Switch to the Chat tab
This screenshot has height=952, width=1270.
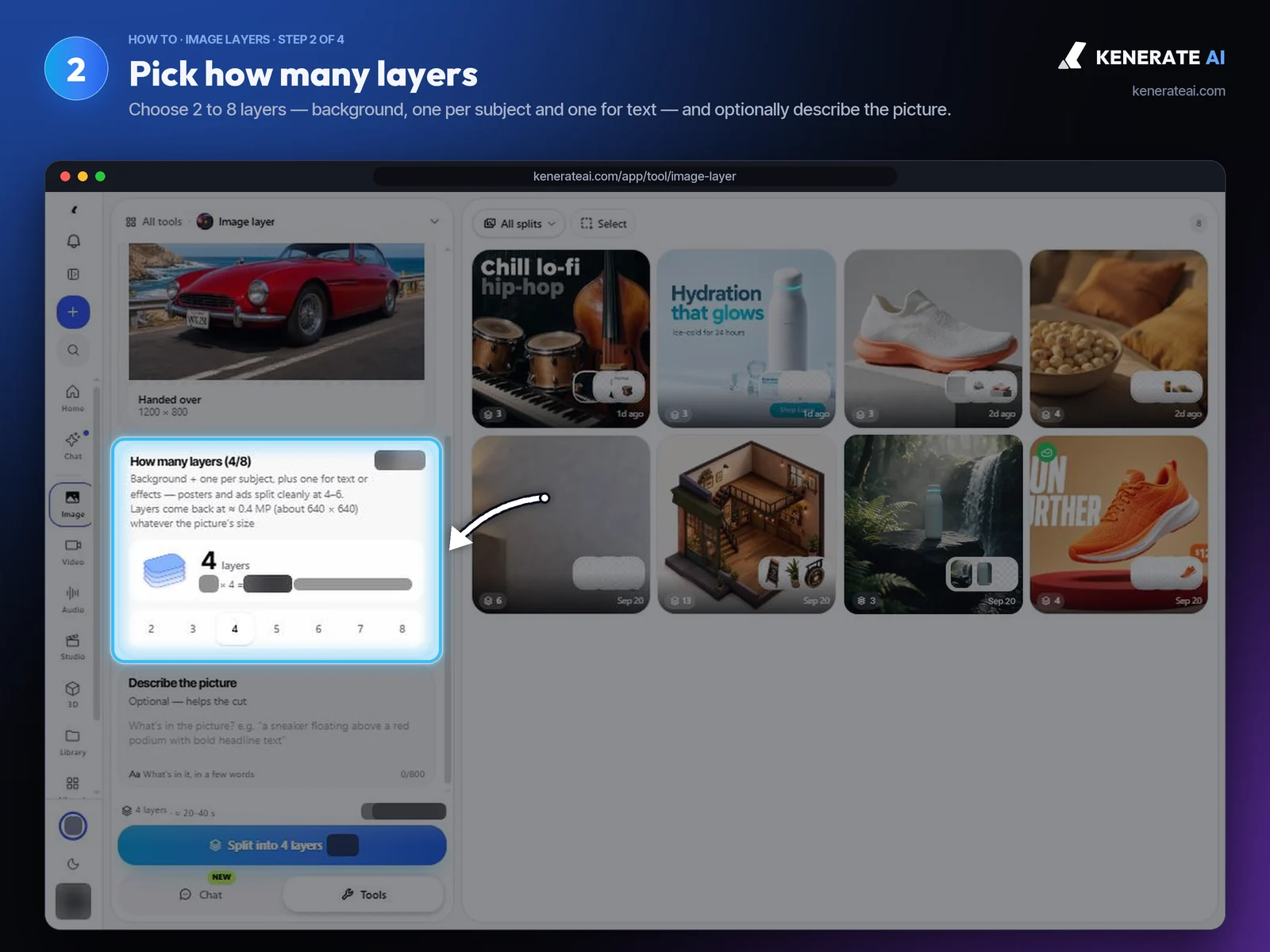click(x=201, y=894)
